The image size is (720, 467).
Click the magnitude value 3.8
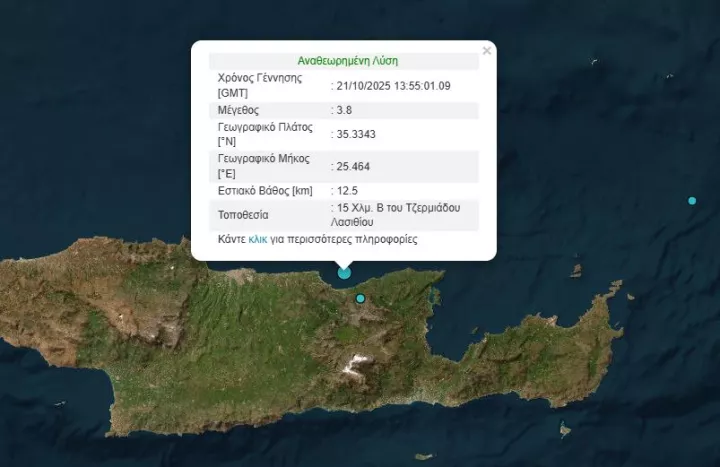(344, 109)
